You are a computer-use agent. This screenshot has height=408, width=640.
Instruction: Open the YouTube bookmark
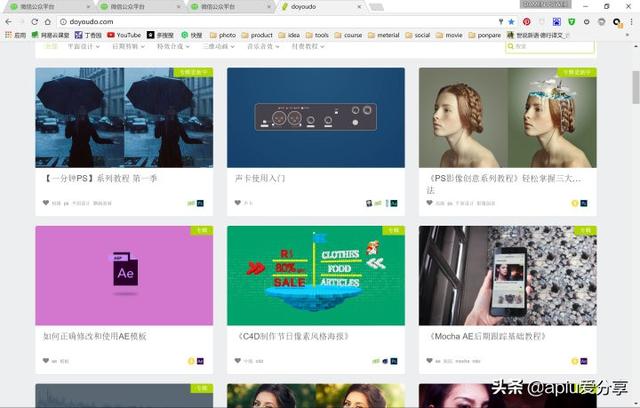pyautogui.click(x=124, y=35)
